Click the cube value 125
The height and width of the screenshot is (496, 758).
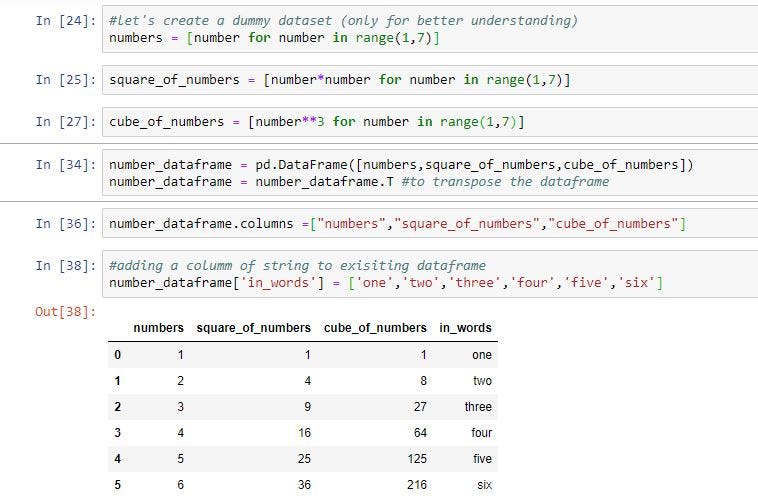[417, 459]
